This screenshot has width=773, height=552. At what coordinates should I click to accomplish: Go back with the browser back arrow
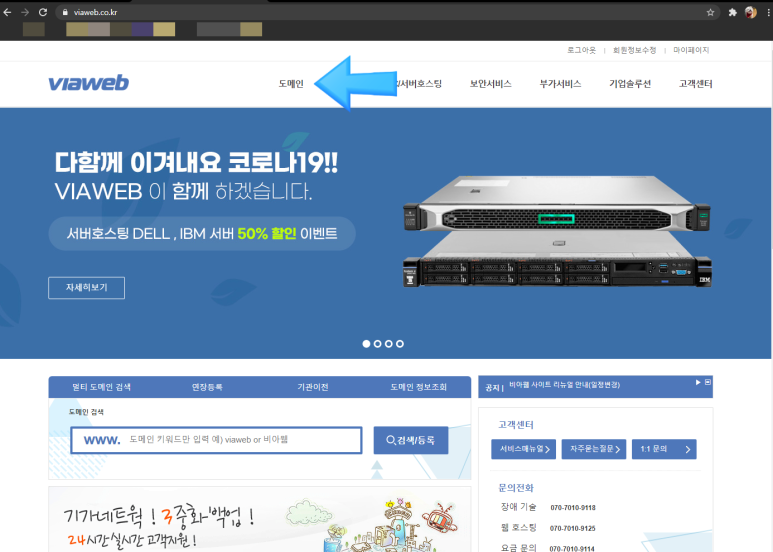tap(7, 12)
